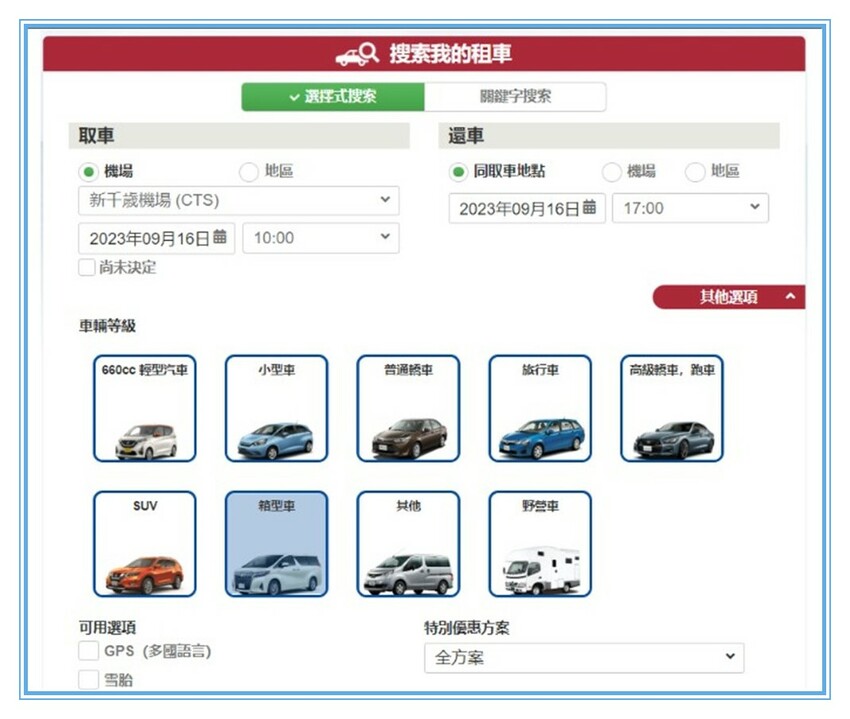Deselect the highlighted 箱型車 van tile
The height and width of the screenshot is (719, 850).
click(276, 544)
